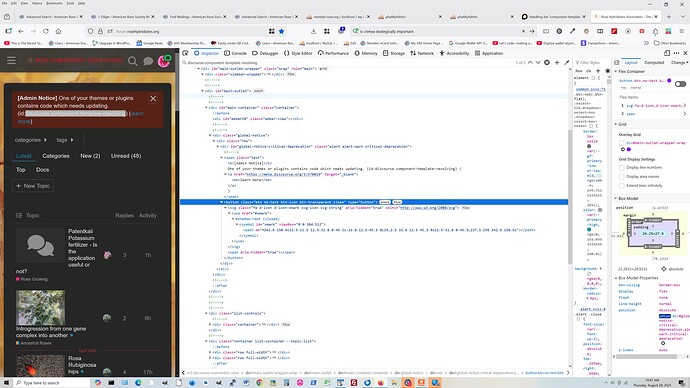The image size is (690, 388).
Task: Open the border color swatch in Rules
Action: pos(589,146)
